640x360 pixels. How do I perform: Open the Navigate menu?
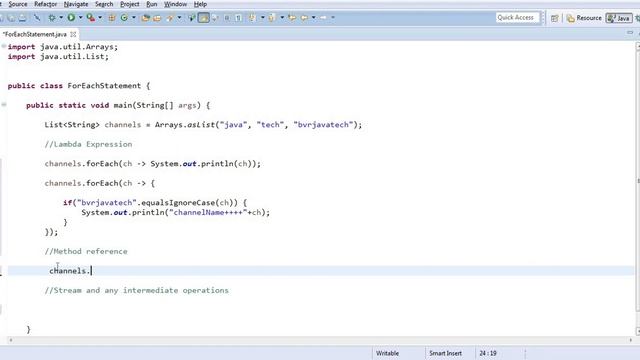(x=76, y=4)
